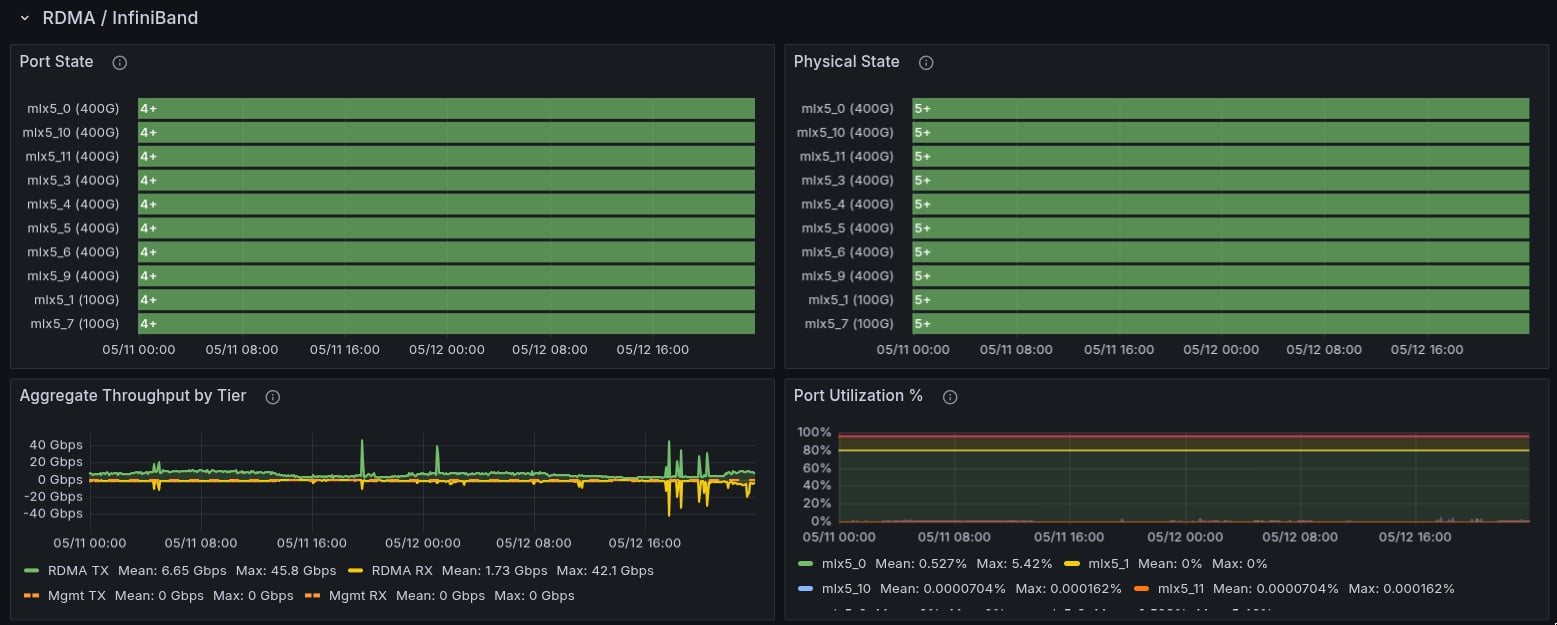Click the mlx5_10 (400G) label in Physical State
The width and height of the screenshot is (1557, 625).
(845, 132)
